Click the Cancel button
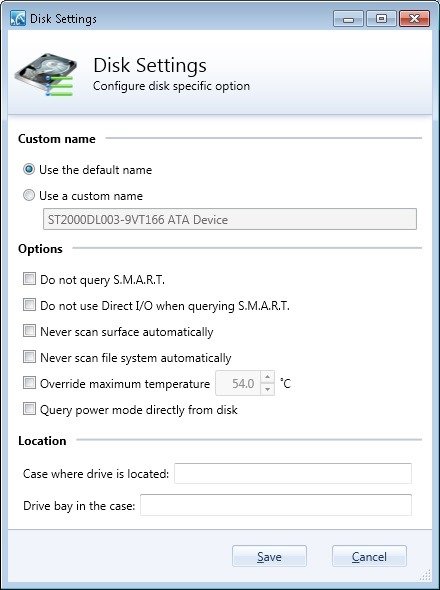Image resolution: width=440 pixels, height=590 pixels. click(x=369, y=556)
